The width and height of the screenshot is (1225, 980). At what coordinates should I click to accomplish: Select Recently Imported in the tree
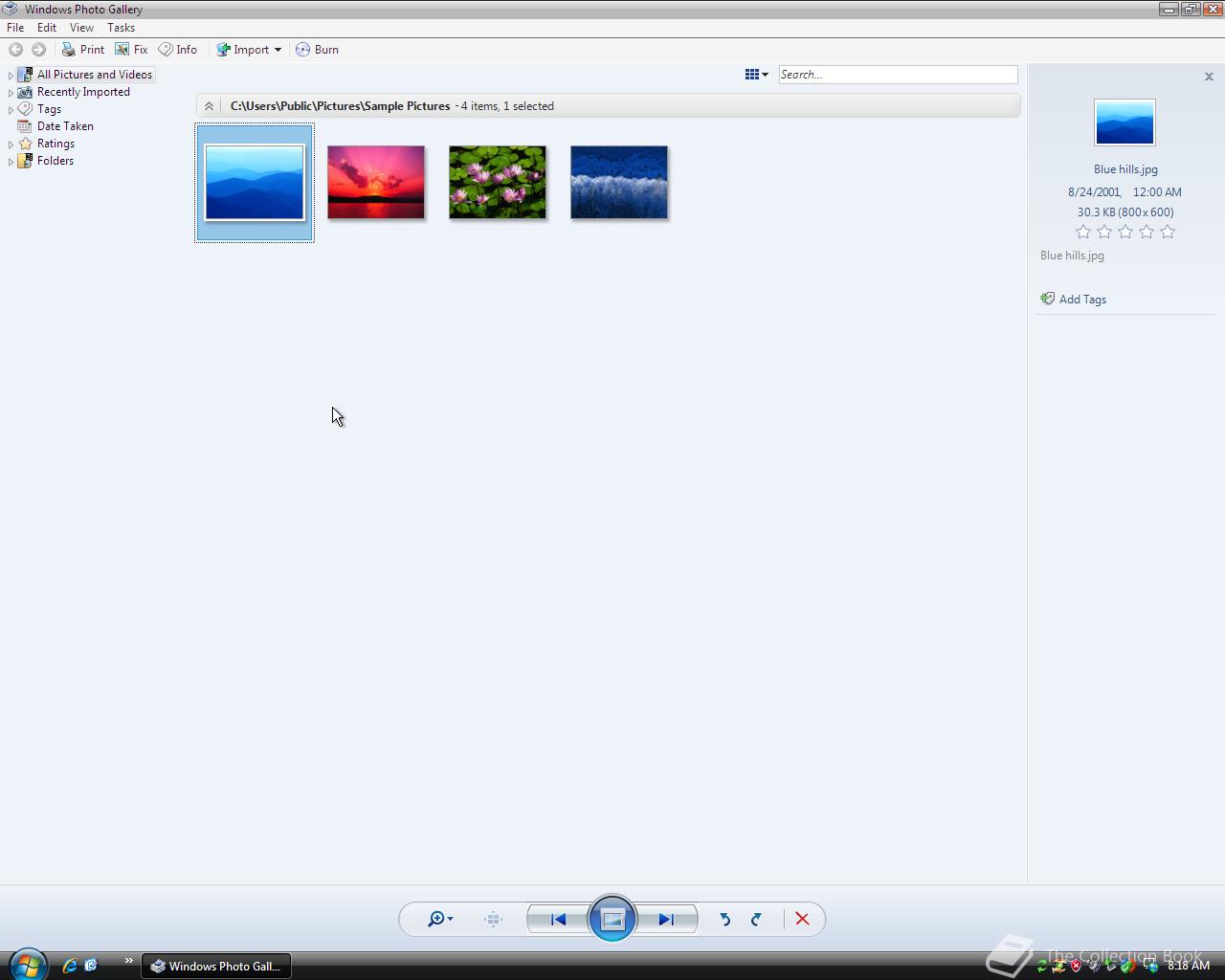point(83,92)
